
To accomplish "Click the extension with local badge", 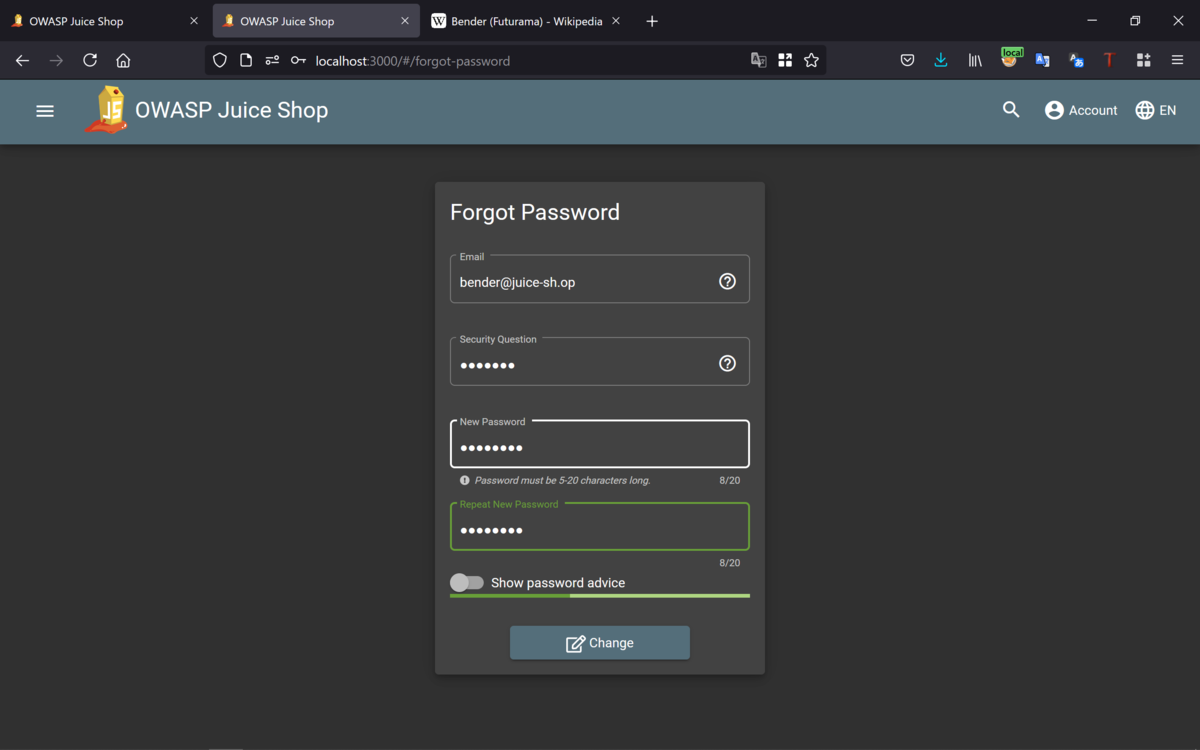I will [1010, 58].
